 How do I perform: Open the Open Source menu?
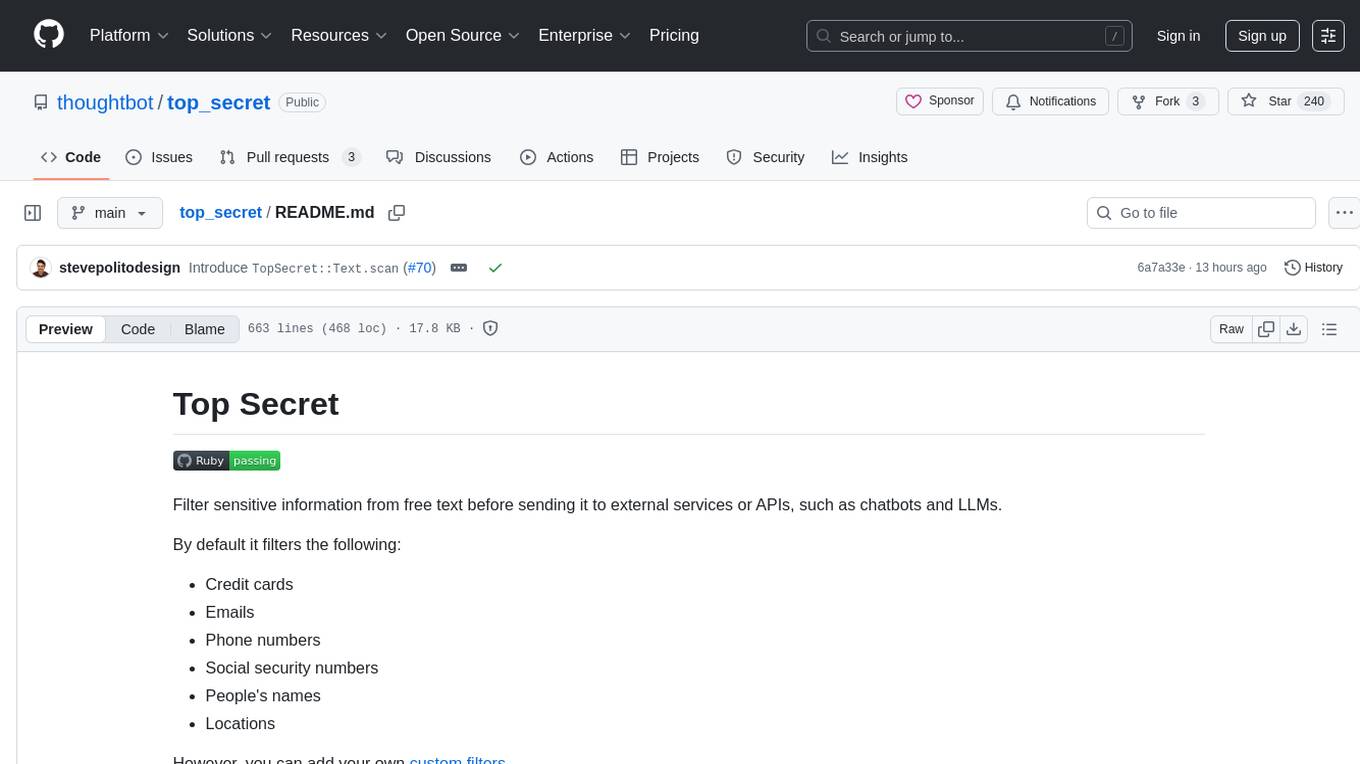463,35
